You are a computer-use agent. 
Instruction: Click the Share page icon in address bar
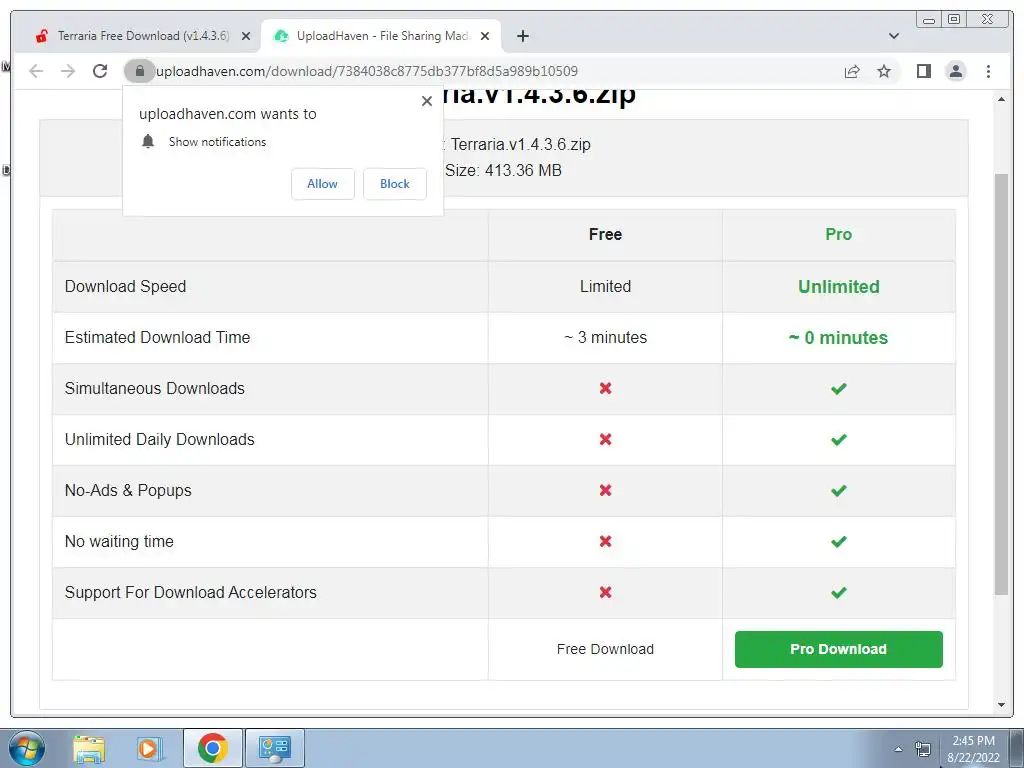coord(852,71)
